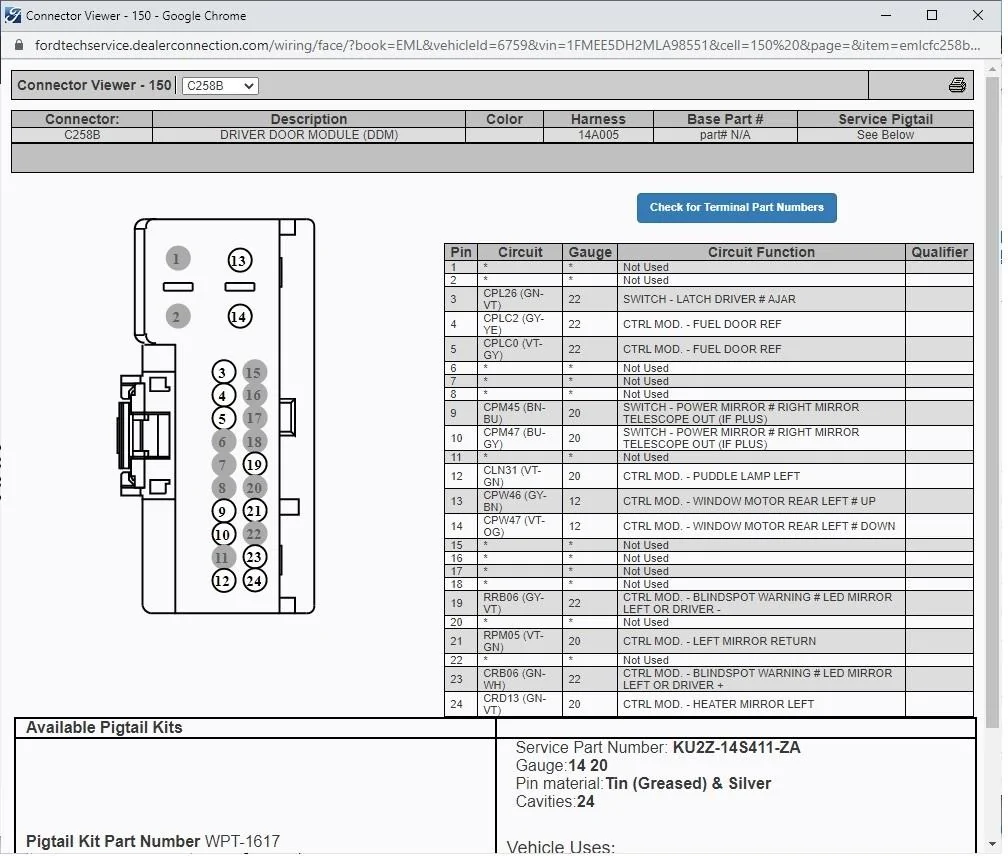Click pin 23 circle in the diagram
The width and height of the screenshot is (1008, 856).
pos(255,557)
